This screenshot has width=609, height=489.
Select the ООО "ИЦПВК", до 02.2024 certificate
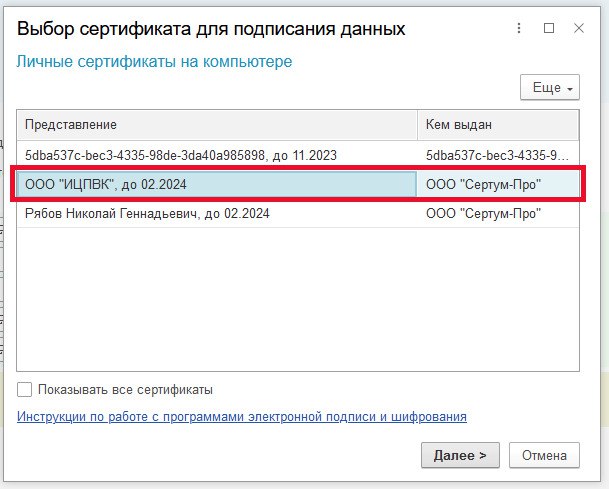click(x=217, y=184)
